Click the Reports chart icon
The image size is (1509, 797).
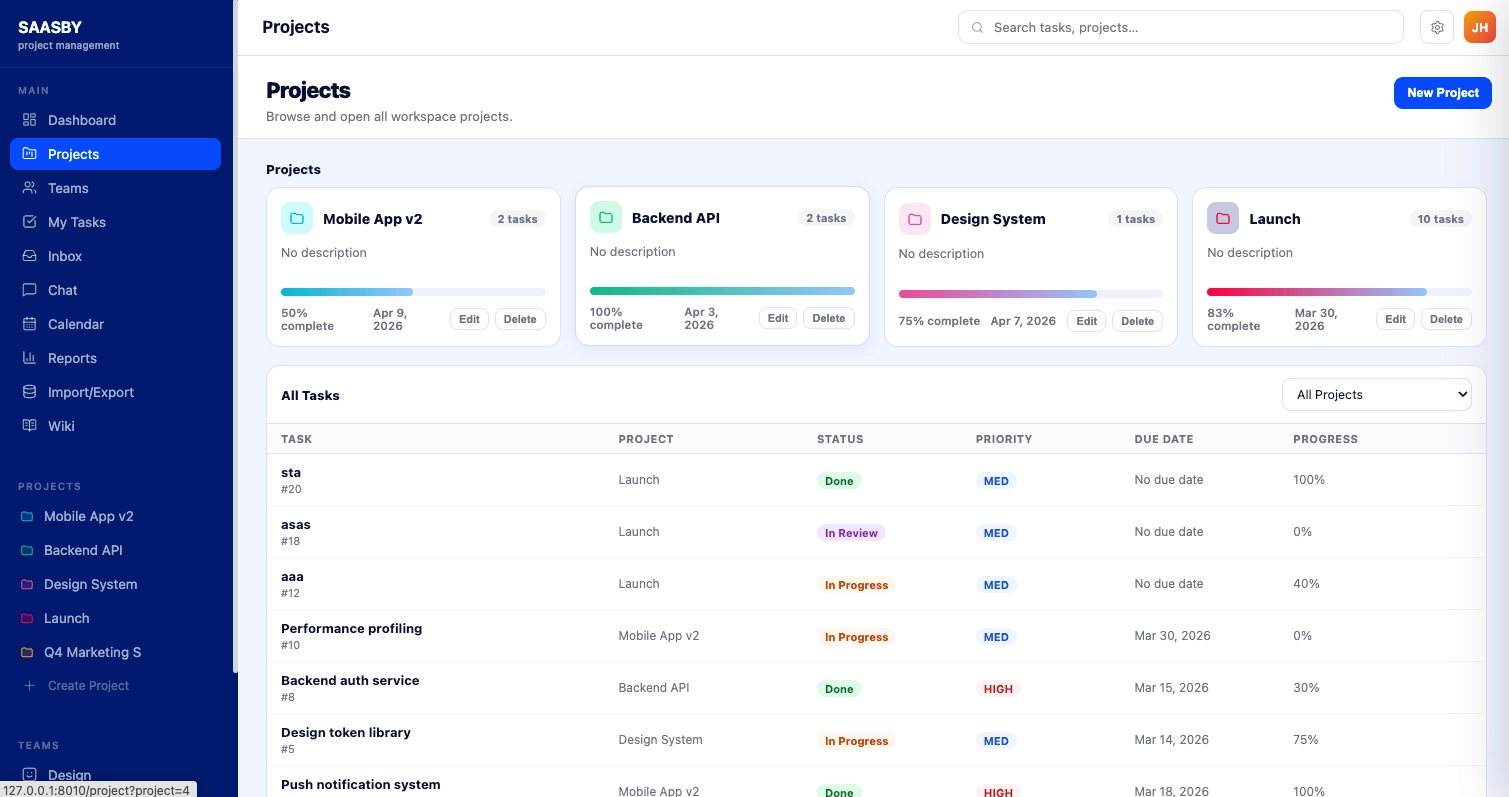pyautogui.click(x=29, y=358)
